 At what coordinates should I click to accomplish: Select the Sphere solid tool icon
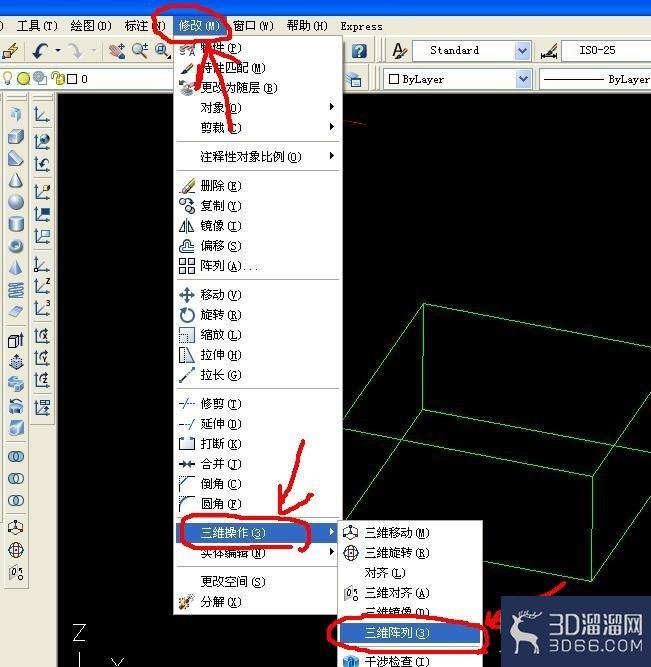click(16, 202)
